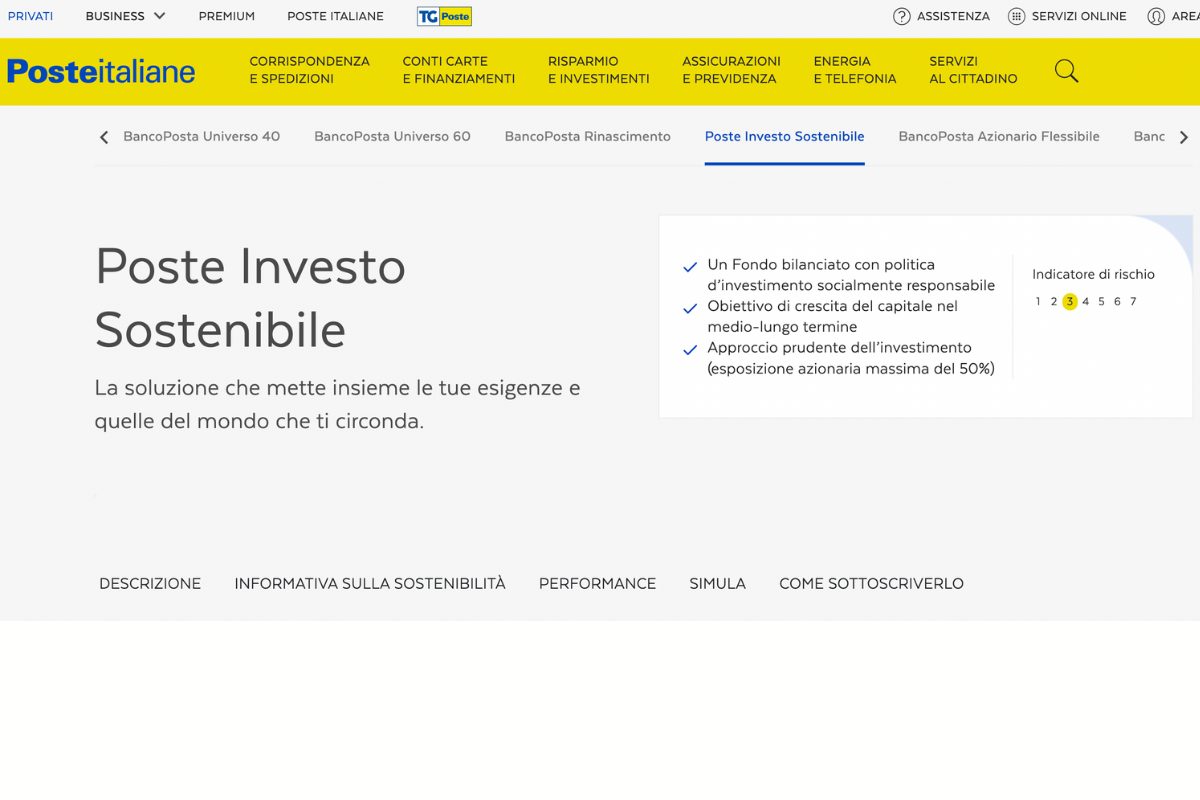Click the checkmark beside Approccio prudente
Screen dimensions: 1200x800
pos(689,350)
